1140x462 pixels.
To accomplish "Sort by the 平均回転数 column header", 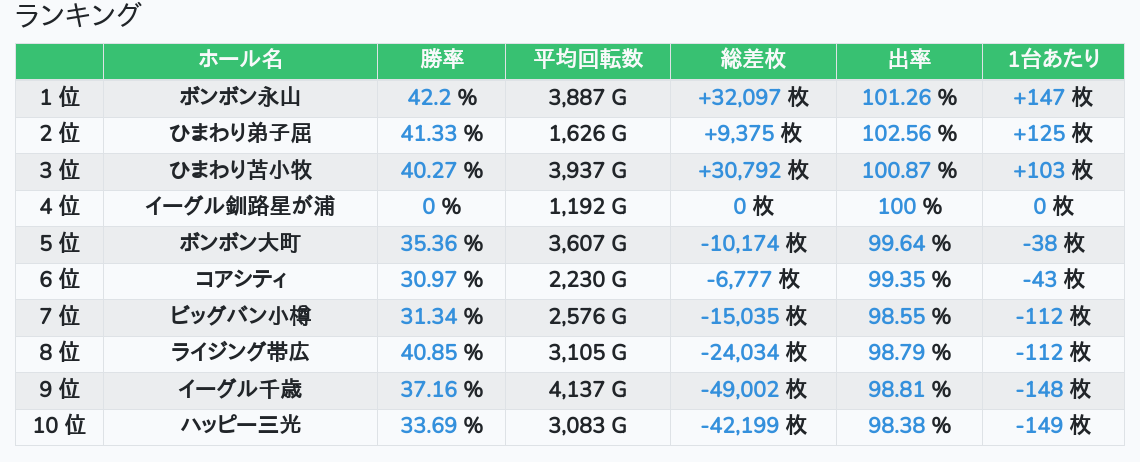I will (x=588, y=60).
